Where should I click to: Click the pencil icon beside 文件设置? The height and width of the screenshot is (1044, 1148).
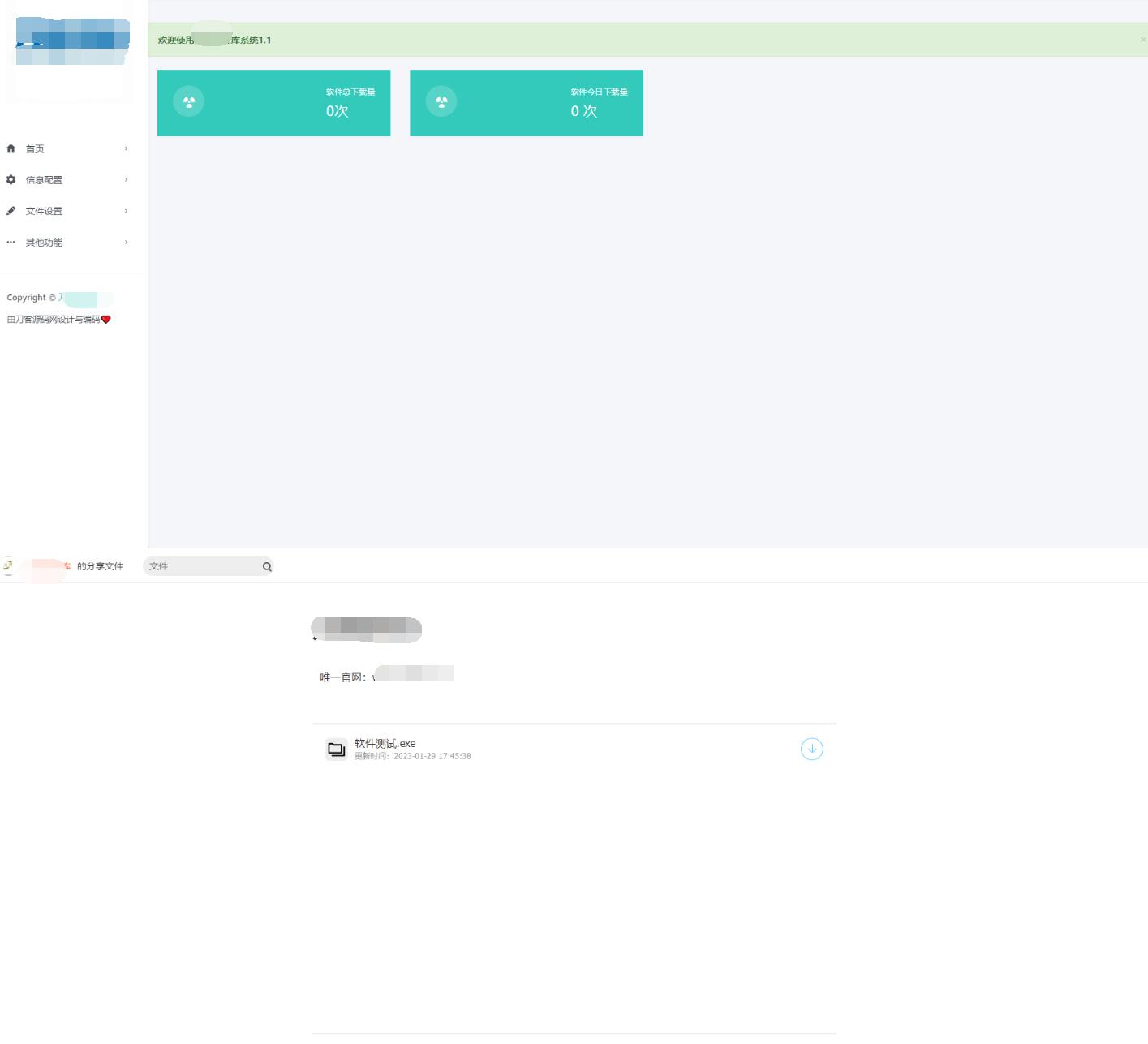(x=11, y=211)
